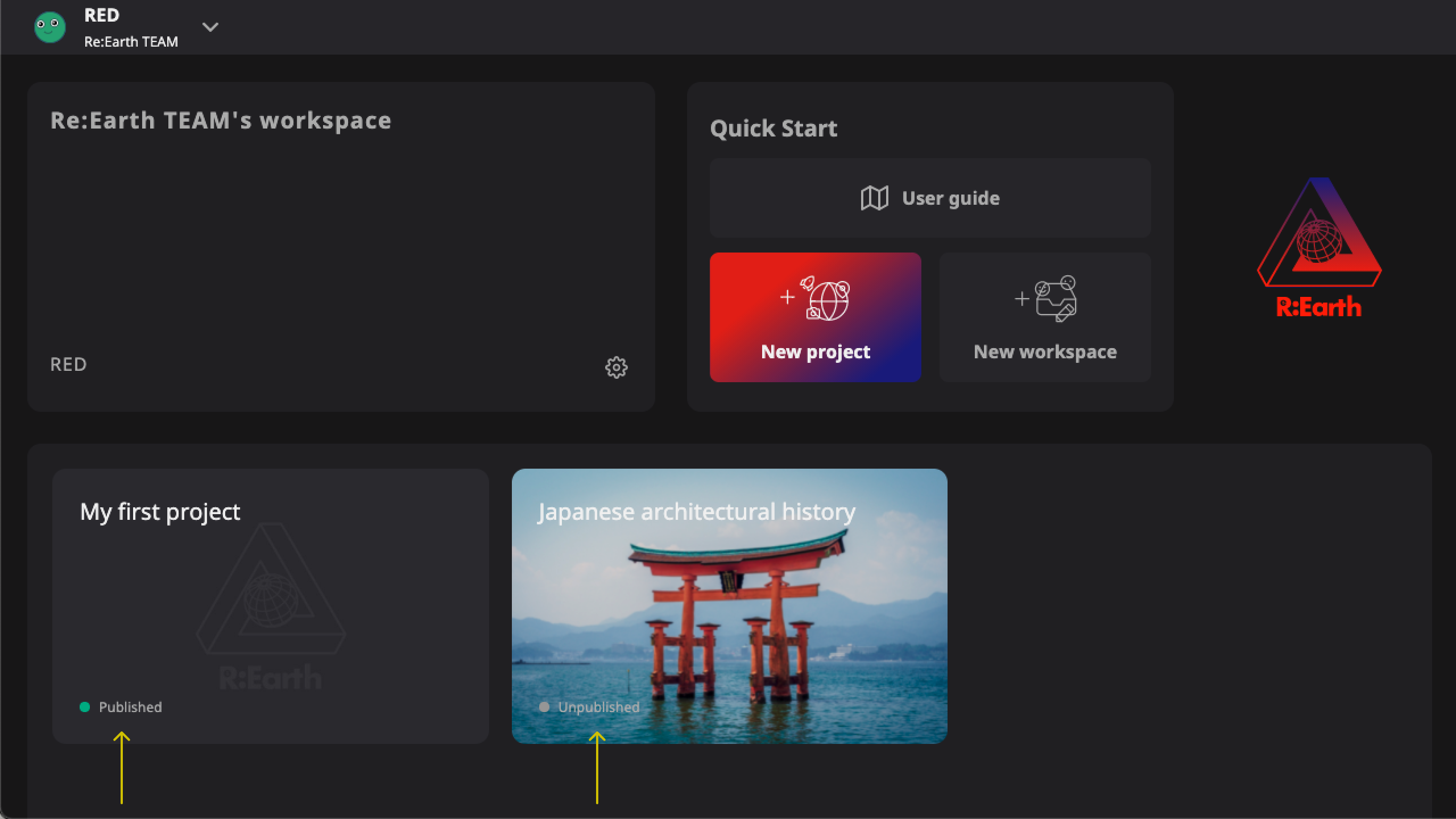Click the green user avatar icon

coord(50,27)
